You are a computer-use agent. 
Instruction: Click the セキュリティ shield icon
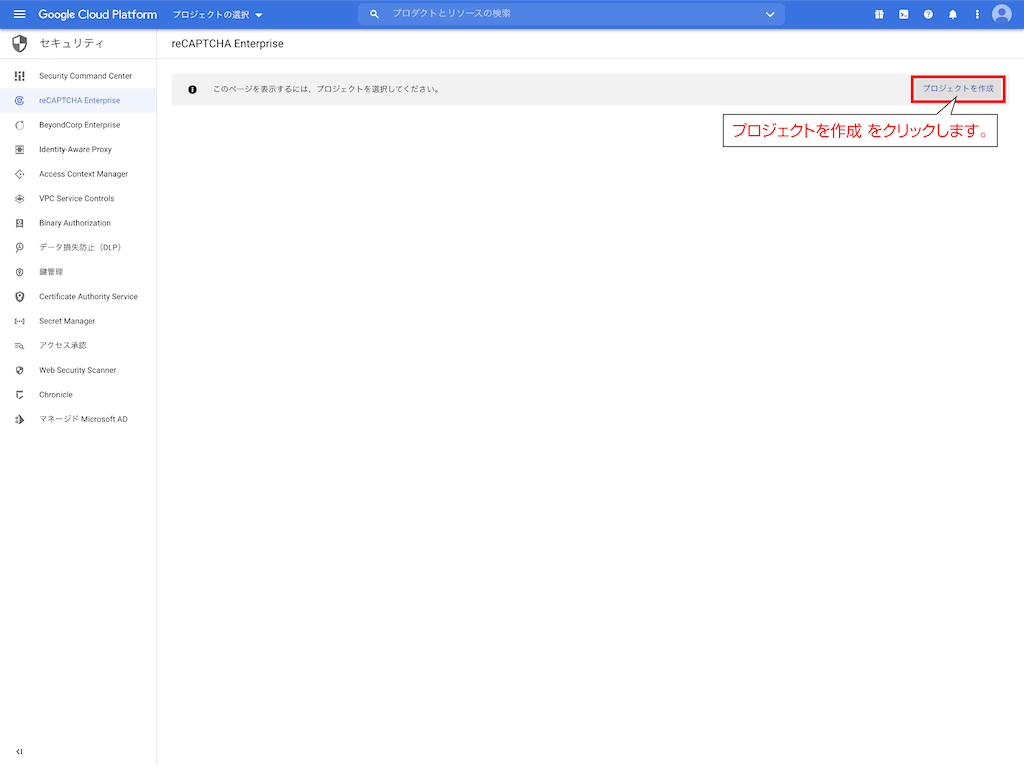[x=20, y=44]
